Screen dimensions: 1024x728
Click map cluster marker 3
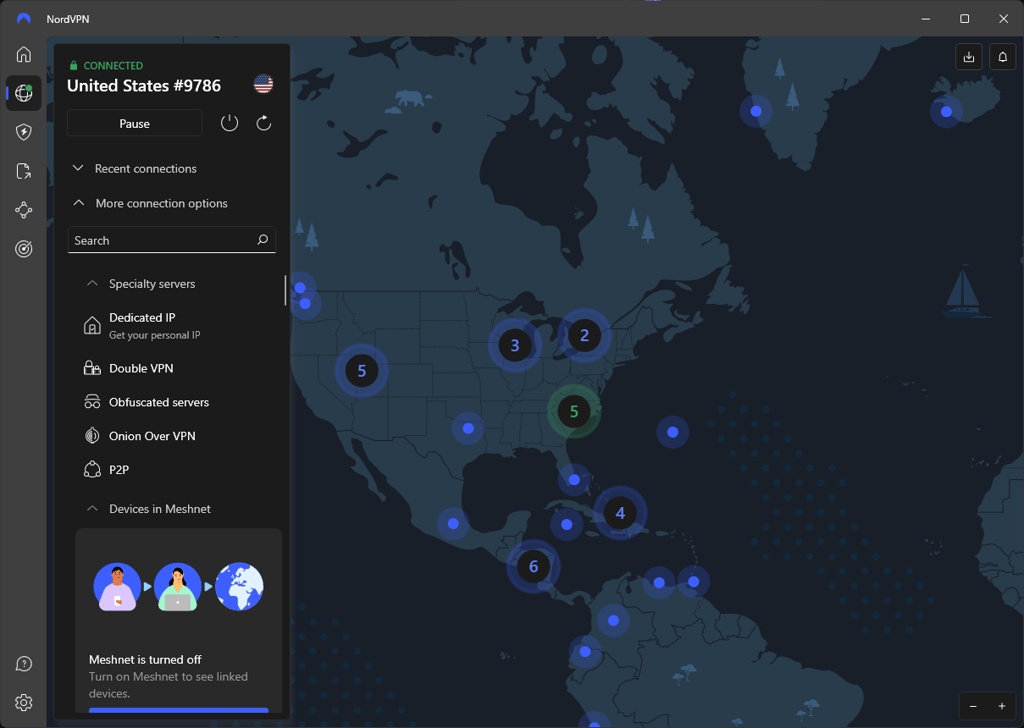[x=515, y=345]
